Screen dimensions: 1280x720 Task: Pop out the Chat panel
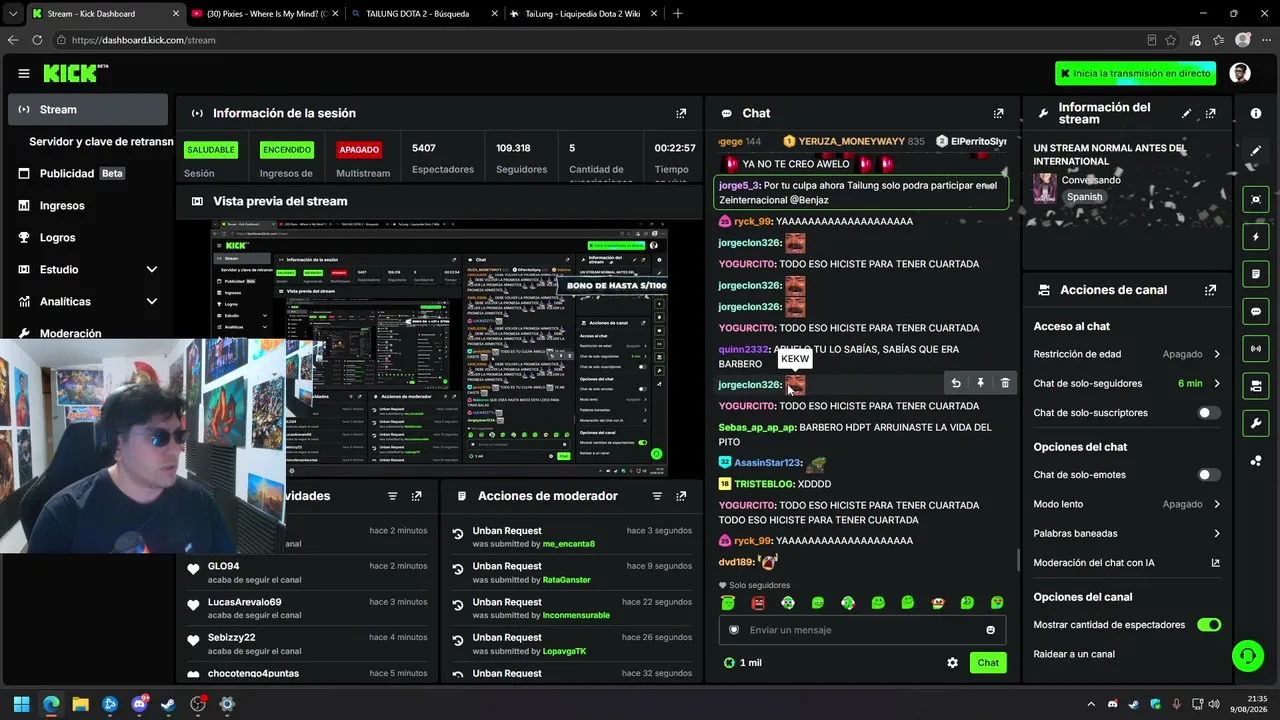(x=998, y=113)
